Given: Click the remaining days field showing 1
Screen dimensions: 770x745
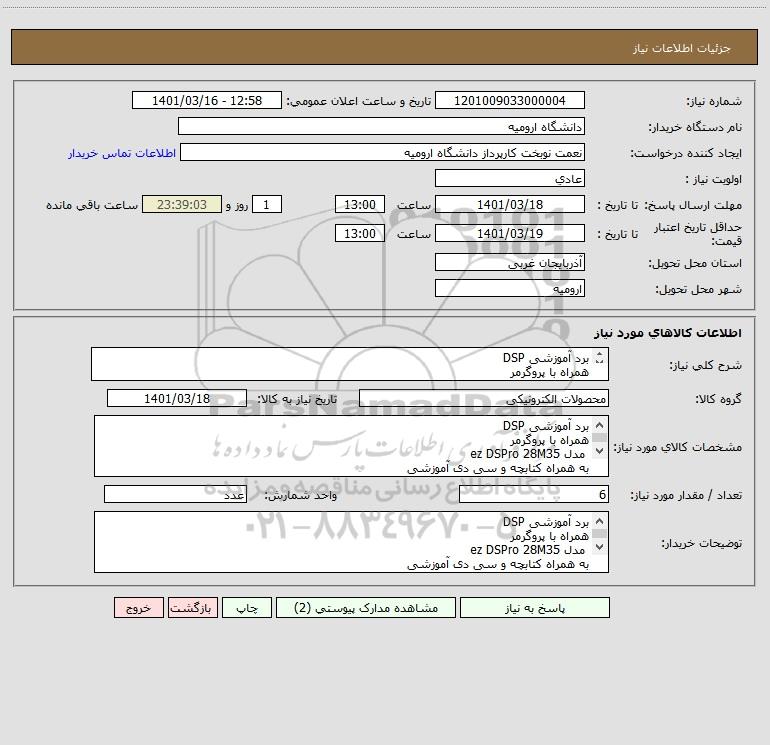Looking at the screenshot, I should tap(267, 204).
